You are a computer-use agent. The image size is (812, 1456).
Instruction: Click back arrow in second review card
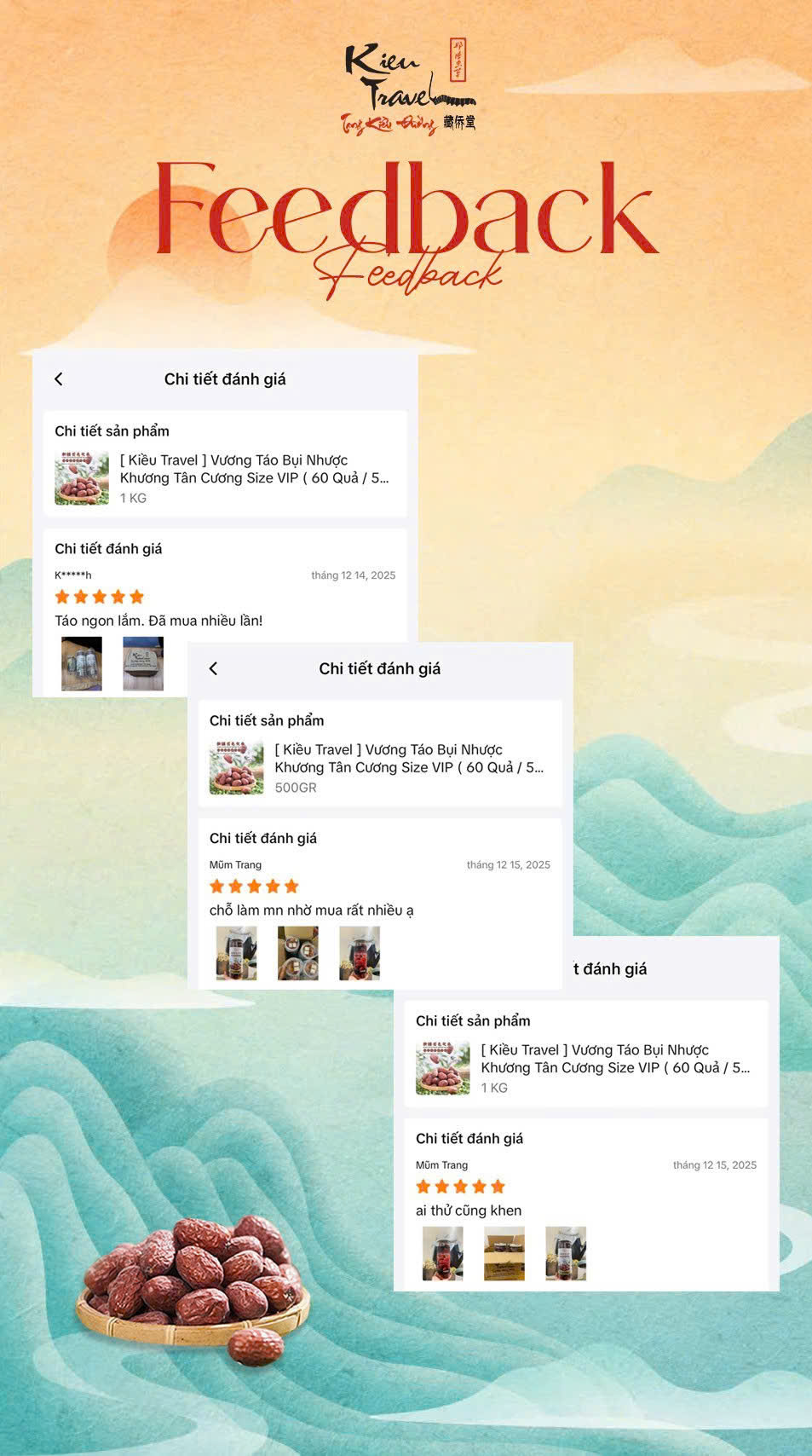[214, 669]
